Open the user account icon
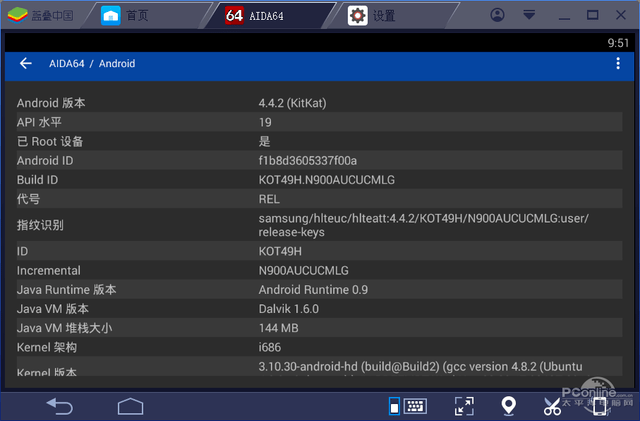The width and height of the screenshot is (640, 421). [497, 15]
